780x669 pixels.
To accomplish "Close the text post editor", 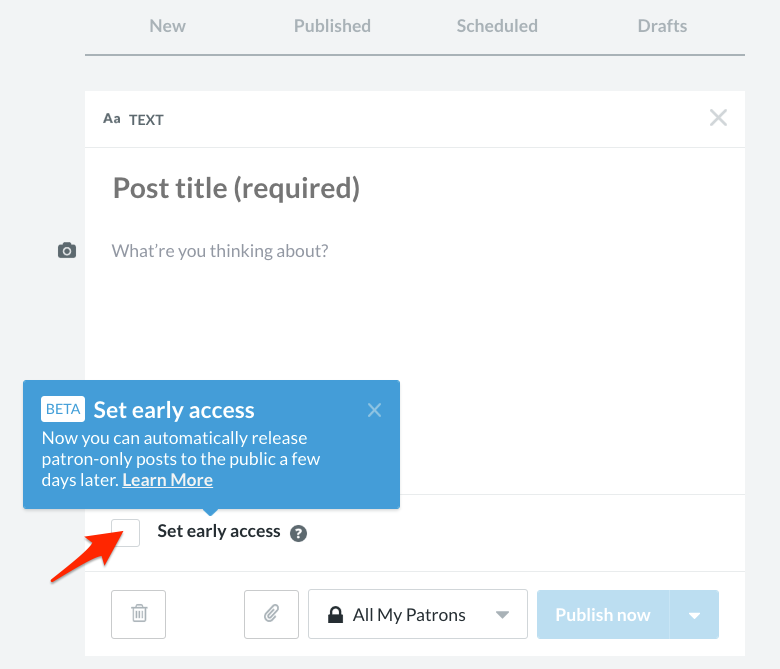I will (718, 118).
